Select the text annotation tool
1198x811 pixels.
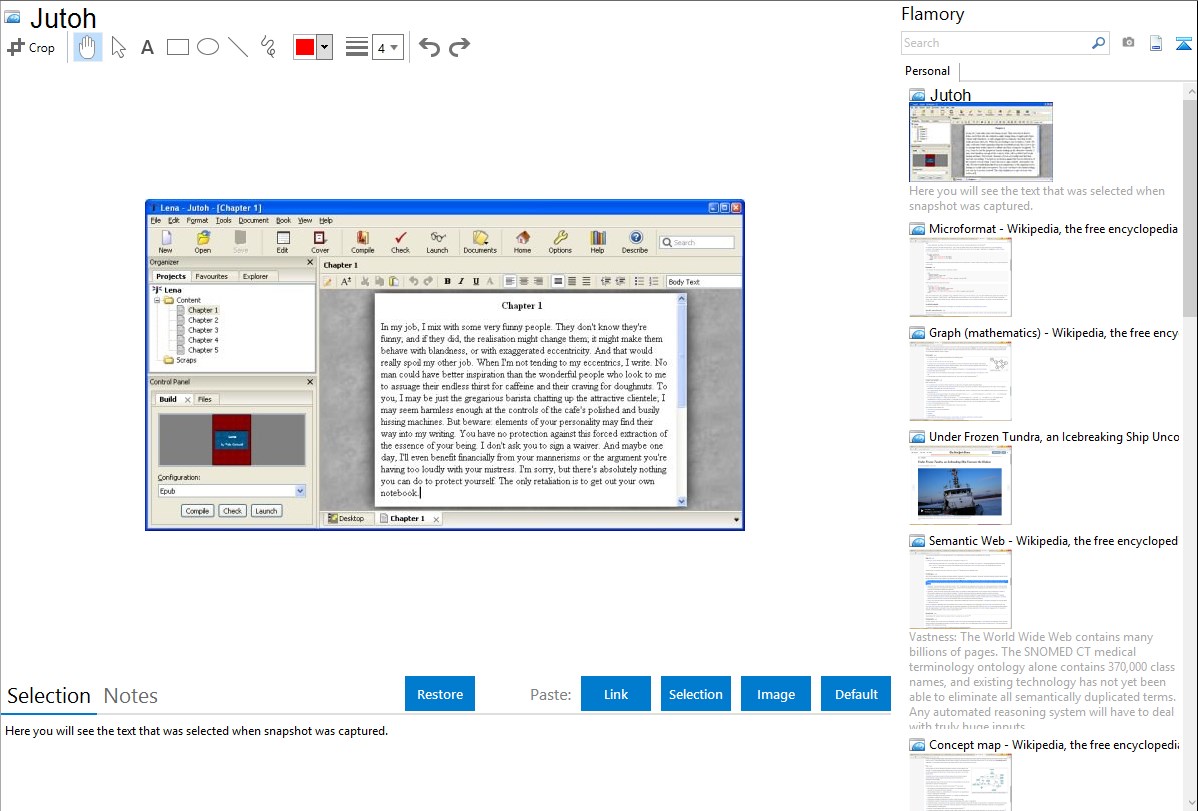pyautogui.click(x=147, y=47)
